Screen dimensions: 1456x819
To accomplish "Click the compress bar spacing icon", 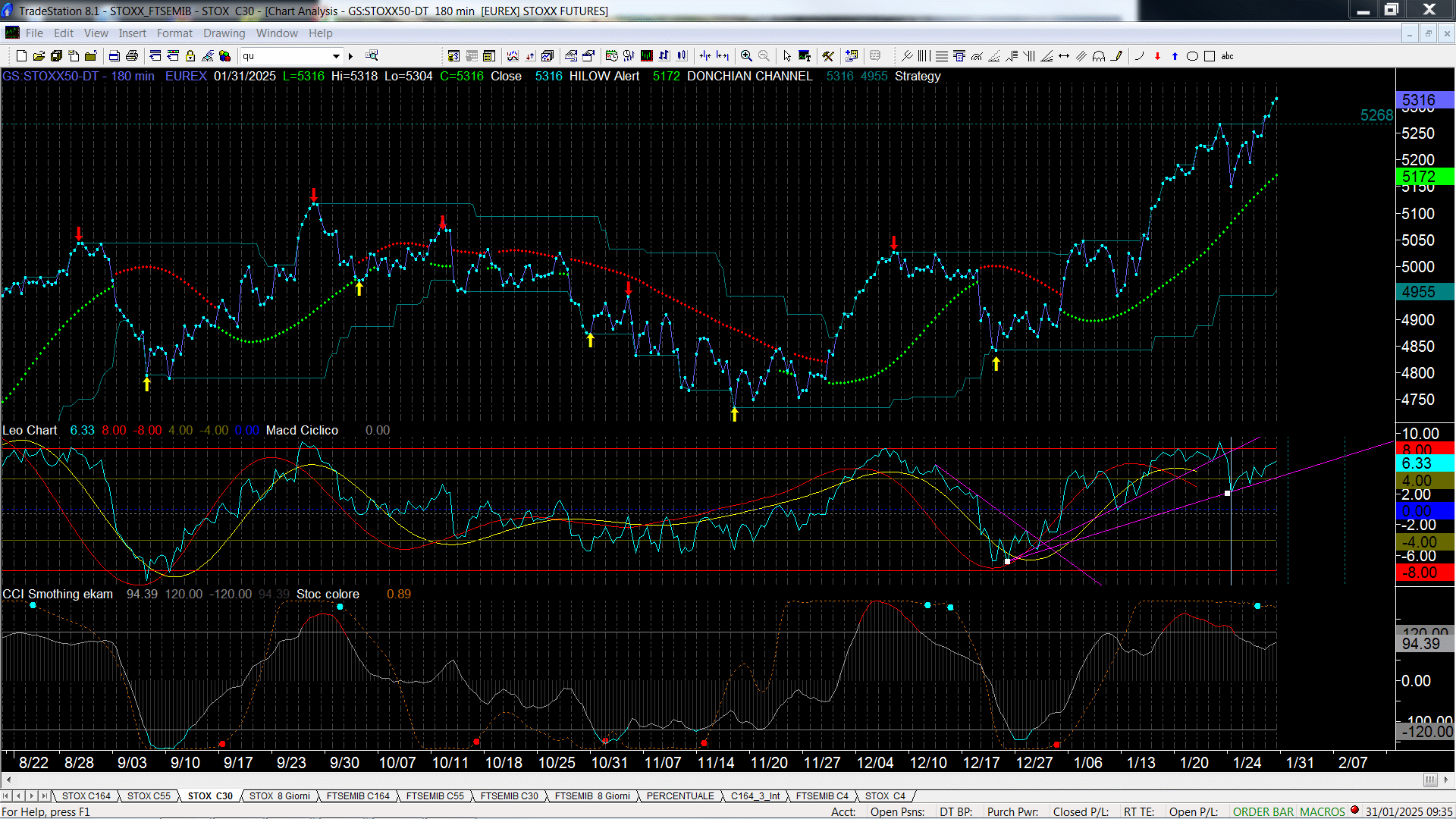I will [705, 56].
